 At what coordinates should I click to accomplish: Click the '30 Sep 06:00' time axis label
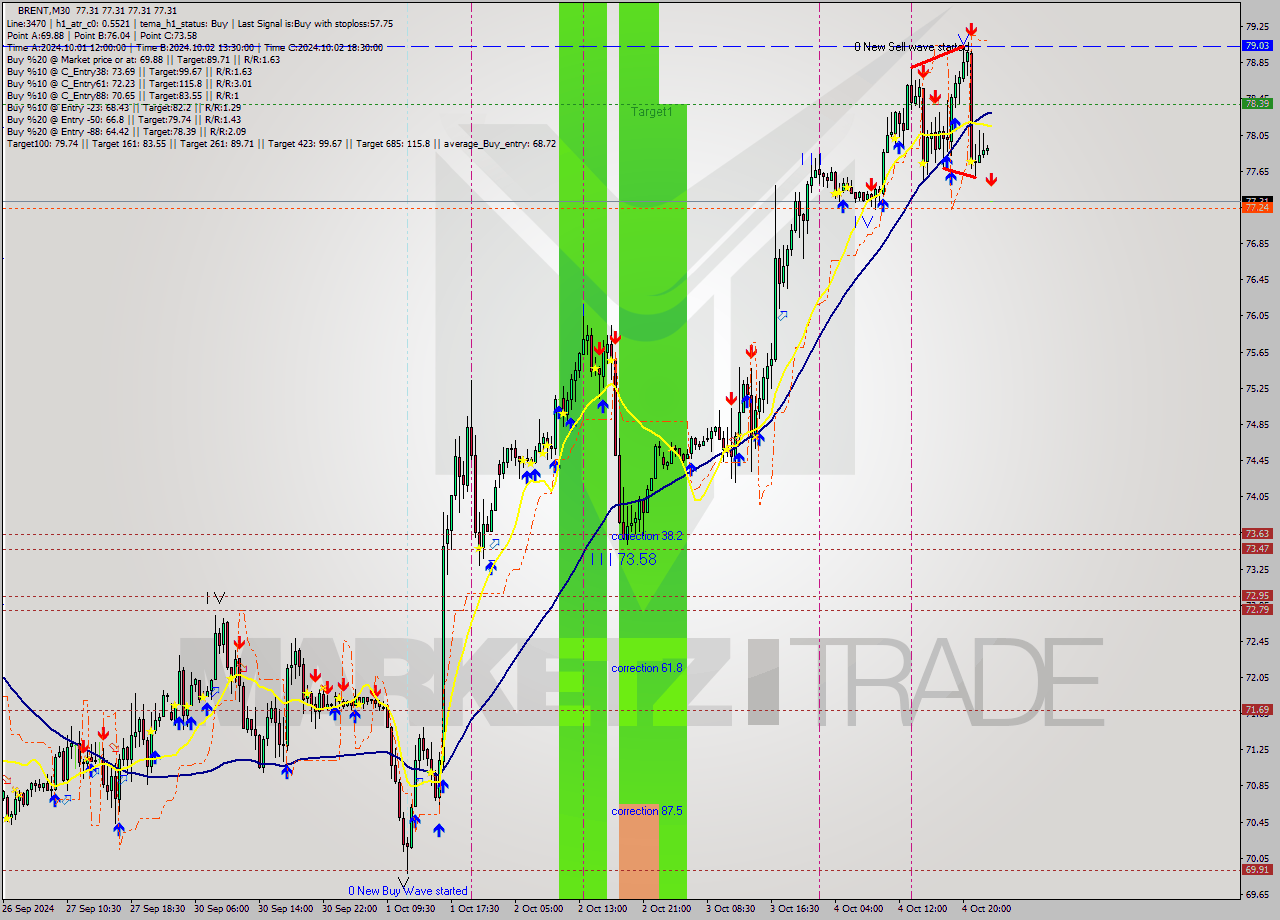coord(222,909)
